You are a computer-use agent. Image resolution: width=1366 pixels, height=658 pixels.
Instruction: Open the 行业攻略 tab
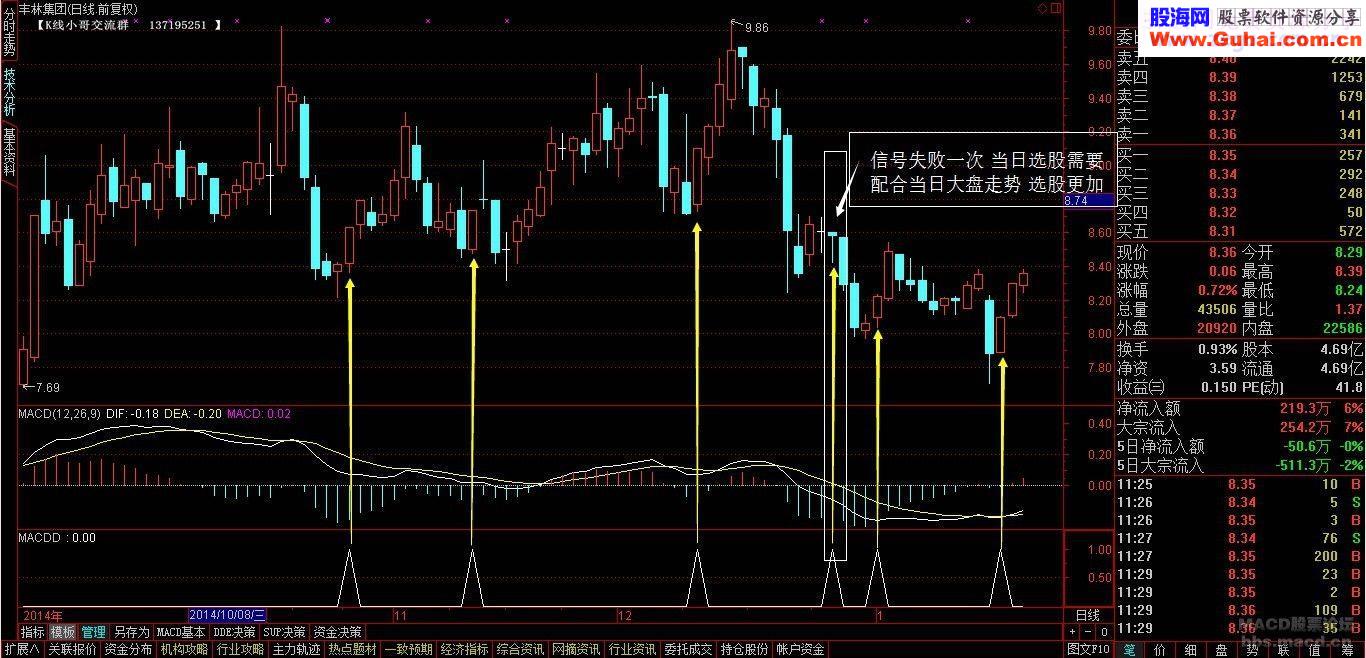pos(240,649)
